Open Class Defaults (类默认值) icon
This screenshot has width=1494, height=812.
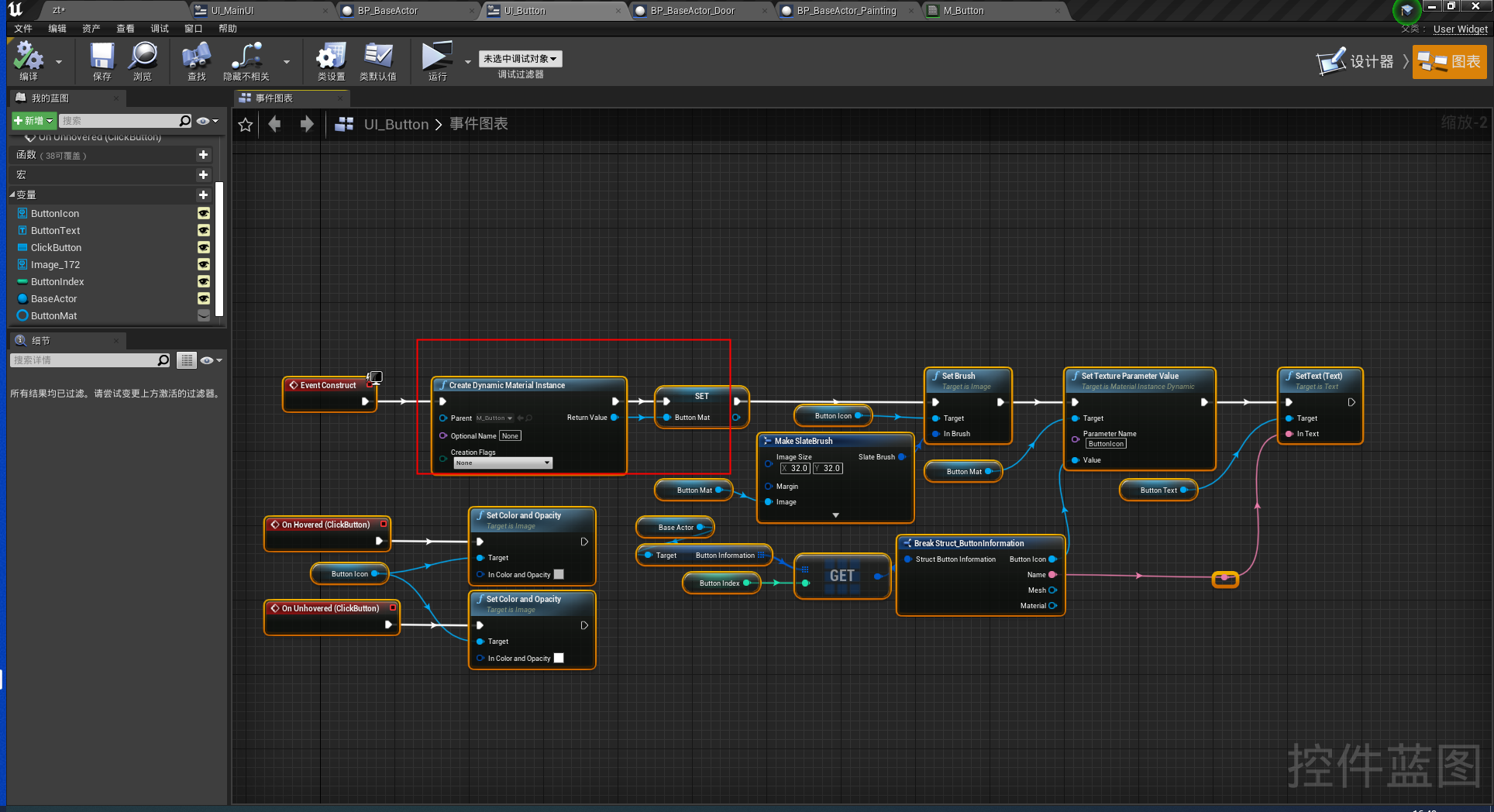(378, 56)
